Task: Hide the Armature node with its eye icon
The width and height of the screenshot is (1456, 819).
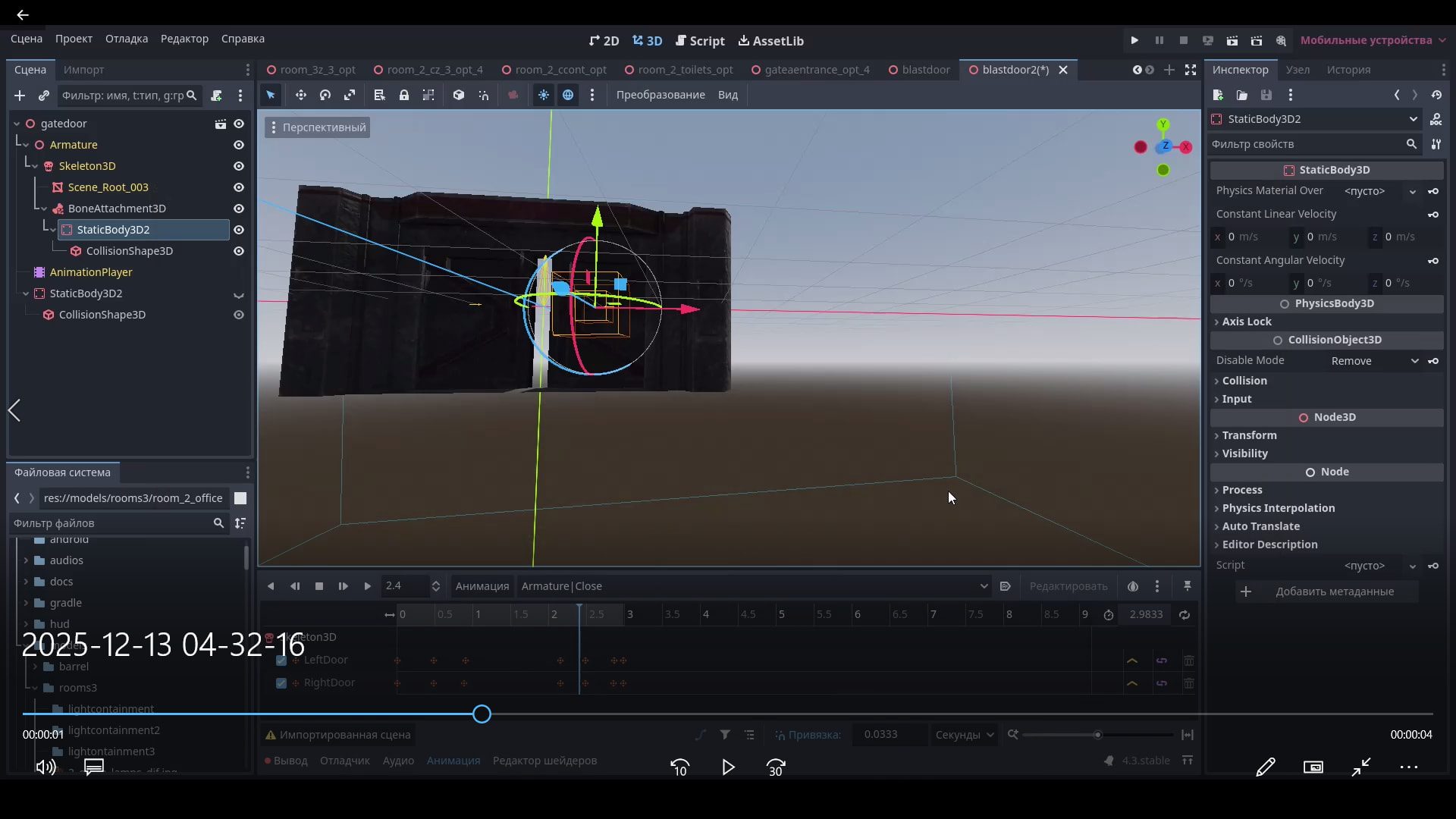Action: [239, 145]
